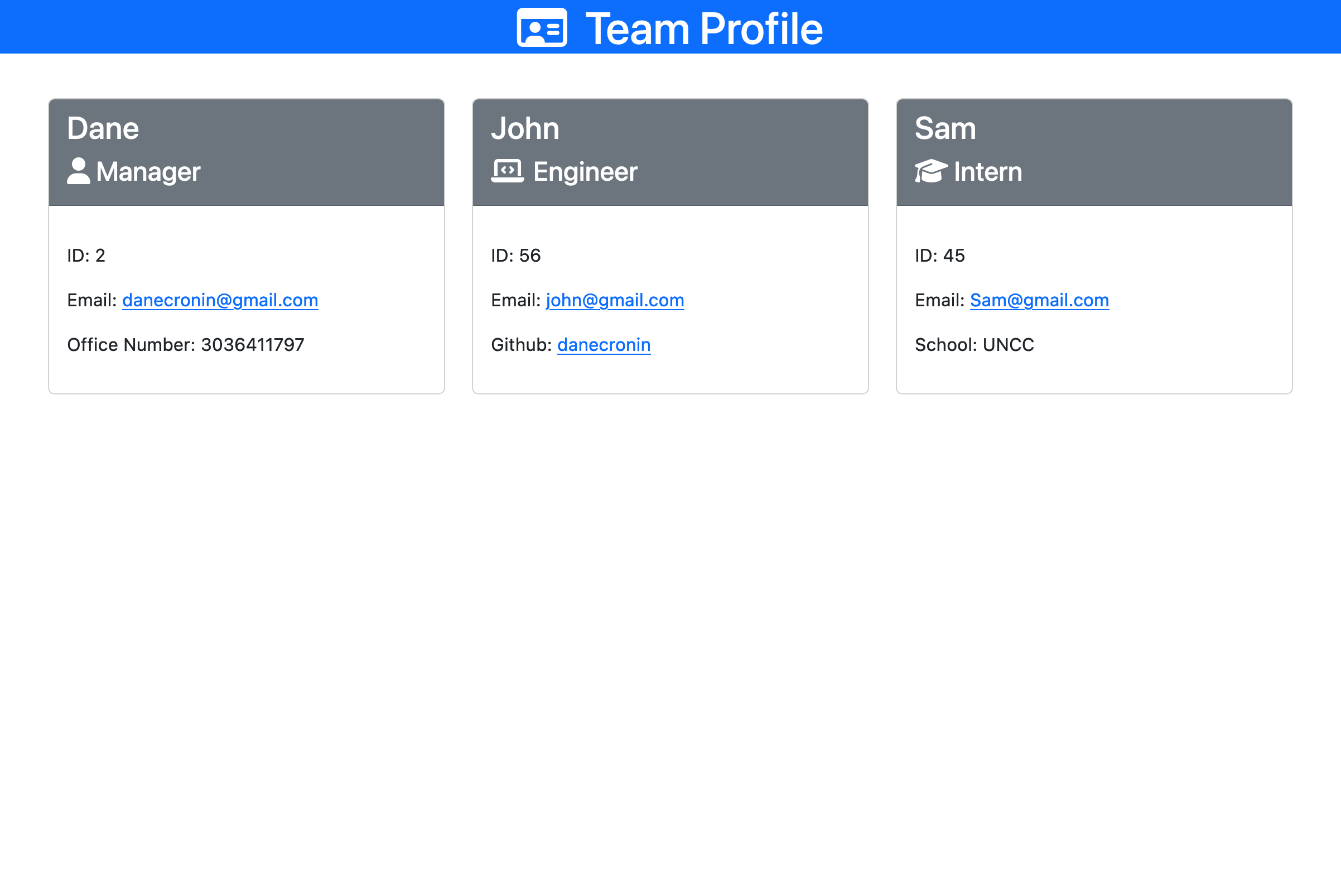Open danecronin@gmail.com email link
The image size is (1341, 896).
pyautogui.click(x=220, y=300)
